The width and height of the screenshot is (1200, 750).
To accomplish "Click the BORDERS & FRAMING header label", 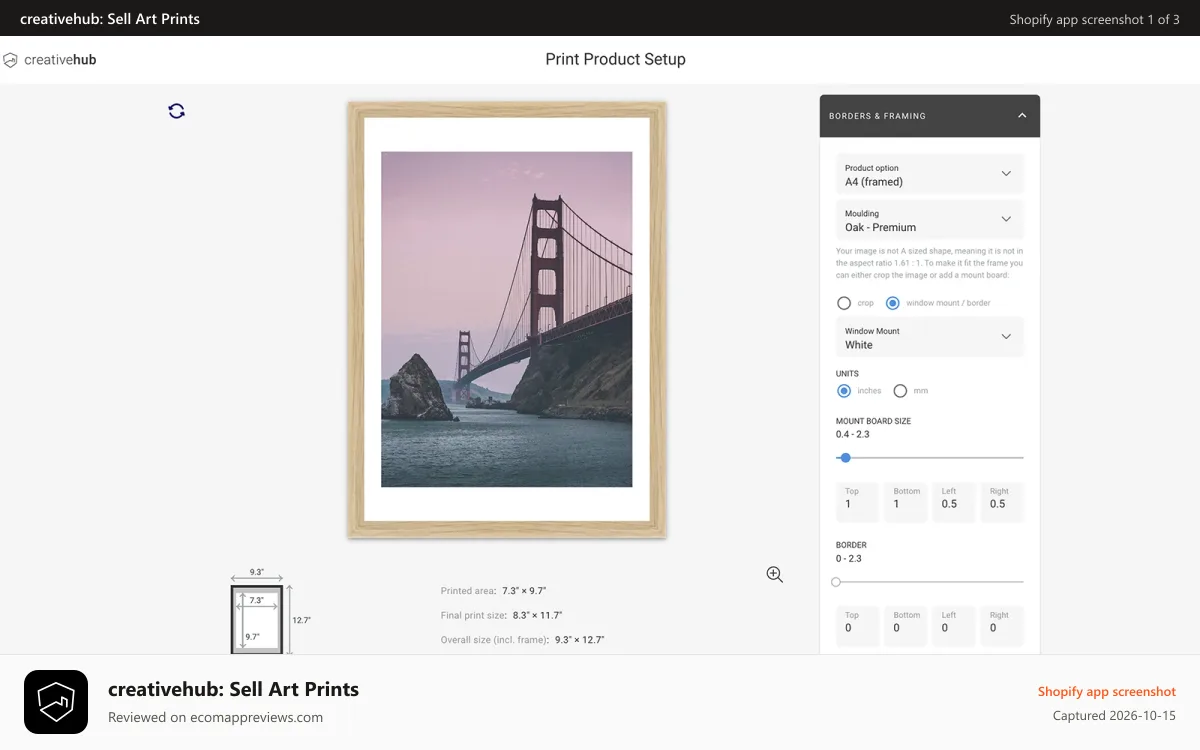I will click(x=878, y=116).
